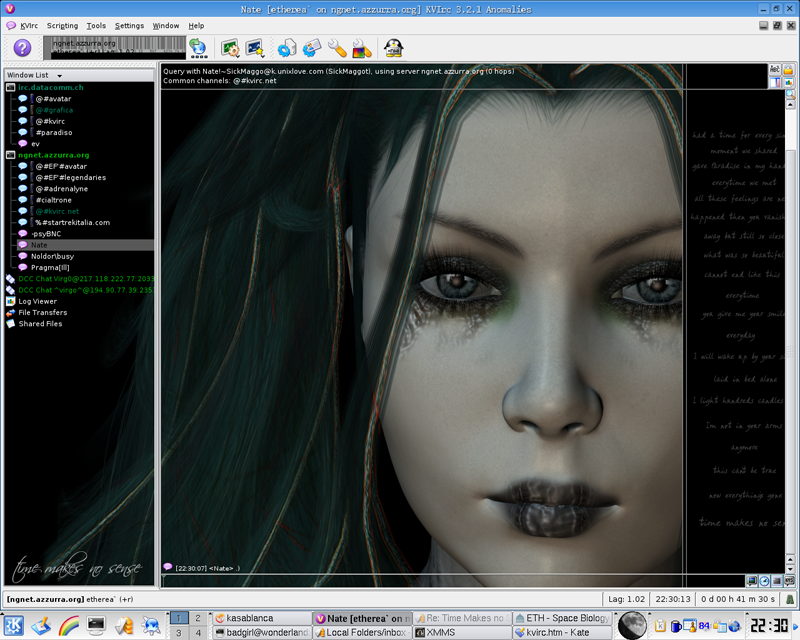Open the Noldor\busy query

coord(52,256)
